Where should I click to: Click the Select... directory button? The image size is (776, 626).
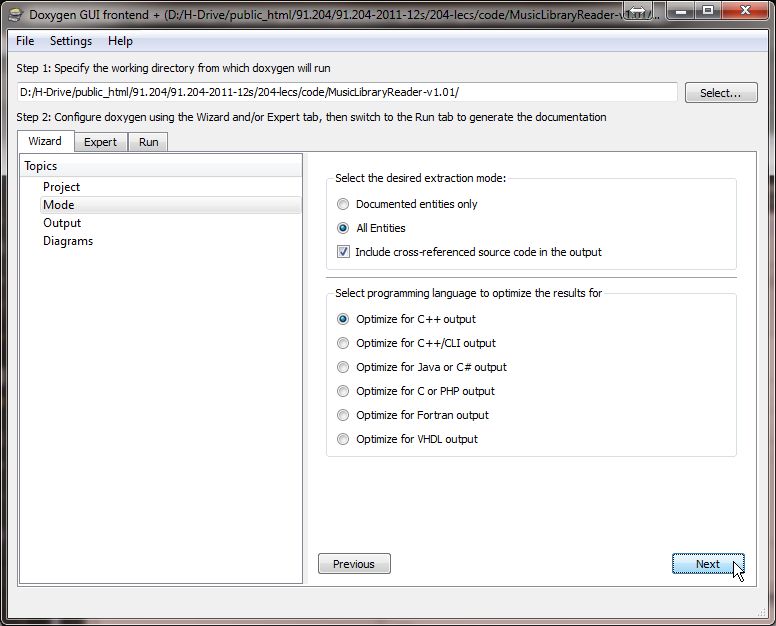pyautogui.click(x=721, y=93)
